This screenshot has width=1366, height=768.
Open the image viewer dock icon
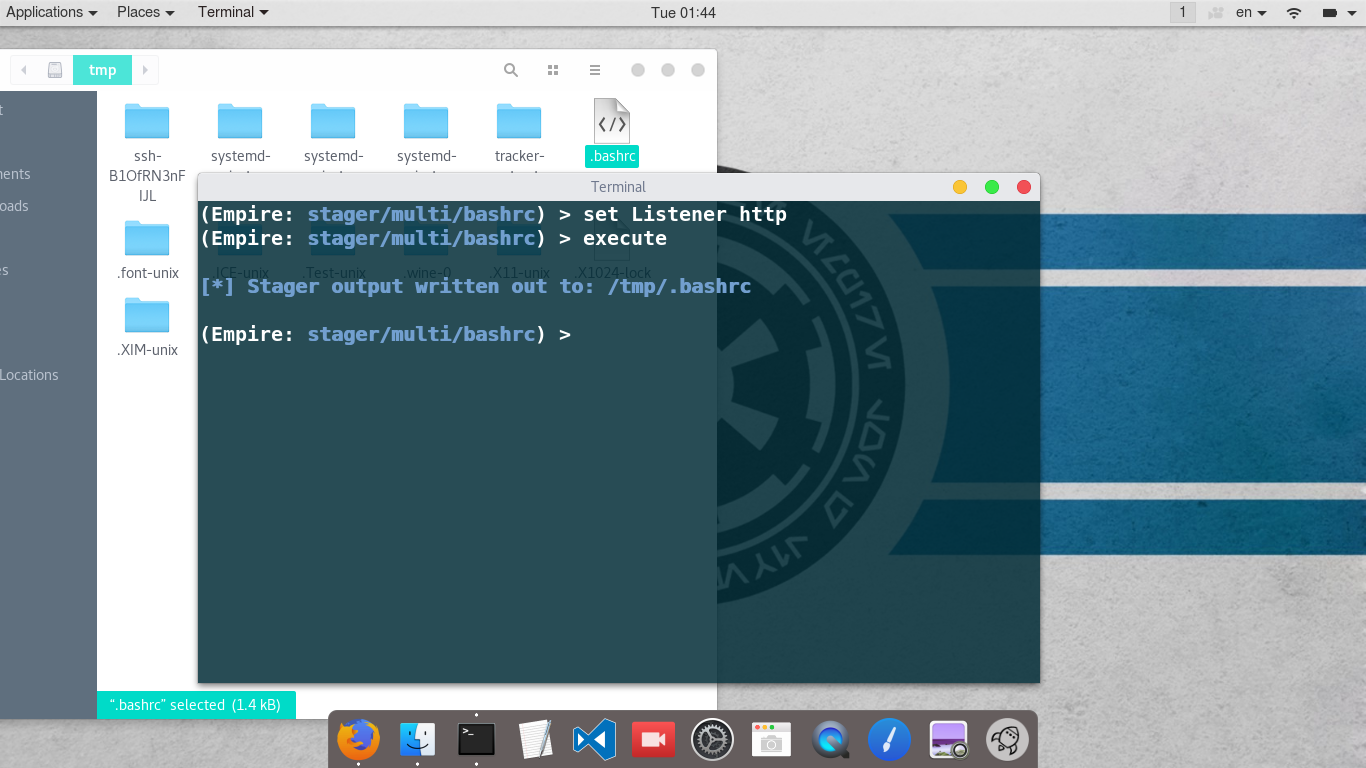click(948, 740)
